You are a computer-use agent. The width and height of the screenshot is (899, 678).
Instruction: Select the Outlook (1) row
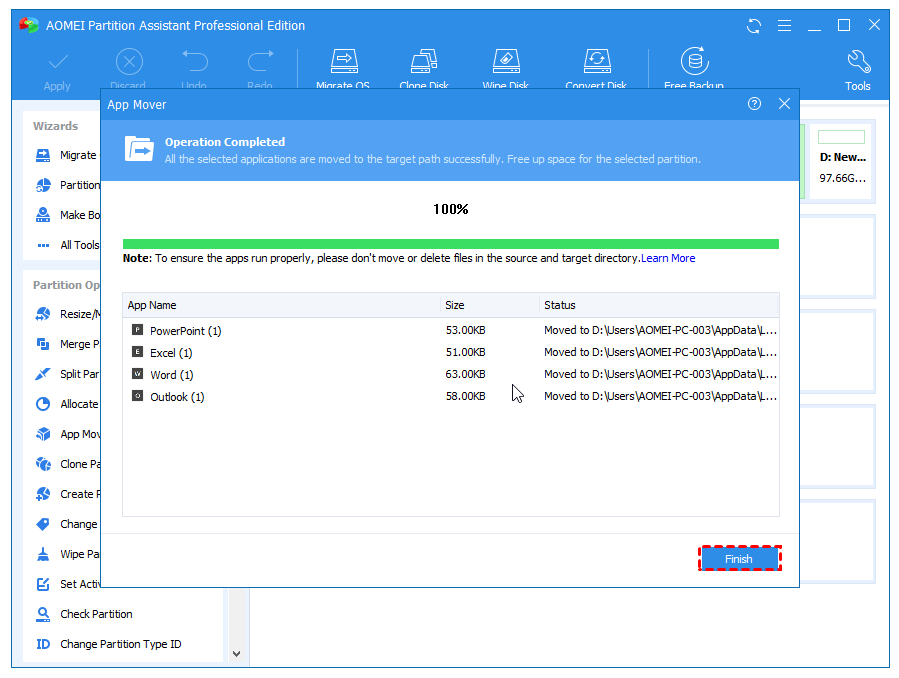pos(451,396)
